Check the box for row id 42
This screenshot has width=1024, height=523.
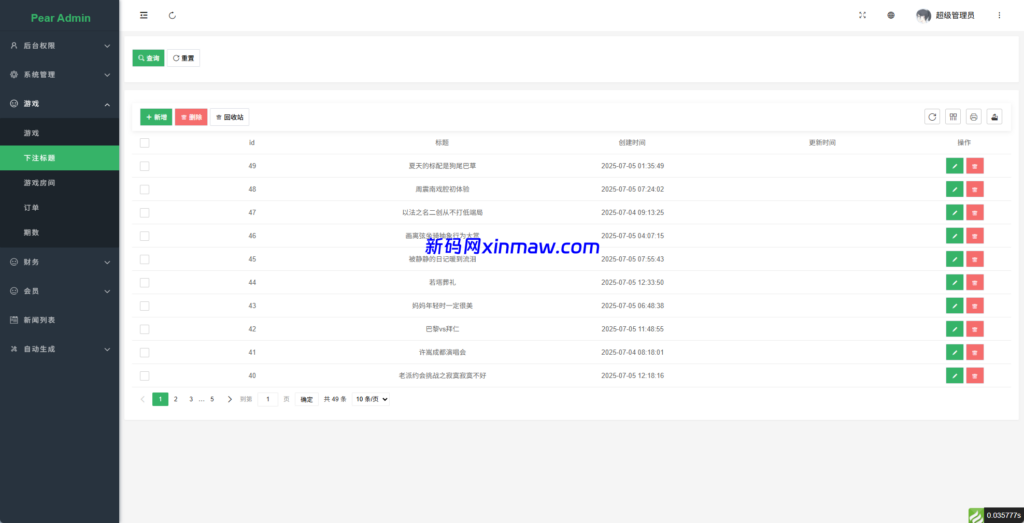(144, 329)
